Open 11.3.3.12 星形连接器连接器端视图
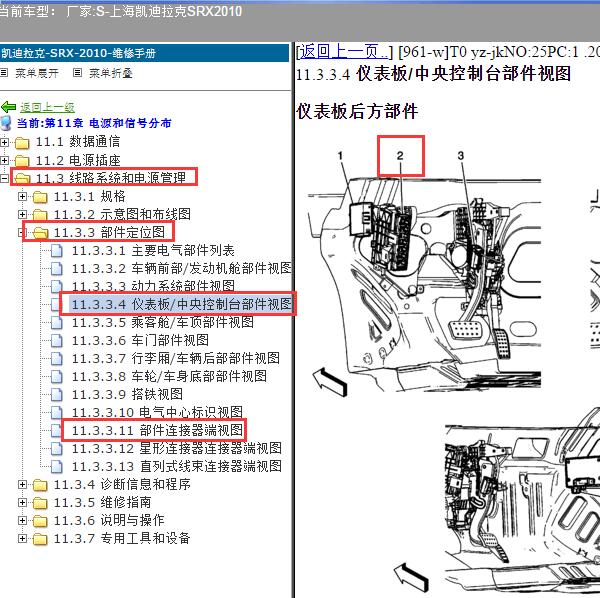The width and height of the screenshot is (600, 598). (177, 448)
